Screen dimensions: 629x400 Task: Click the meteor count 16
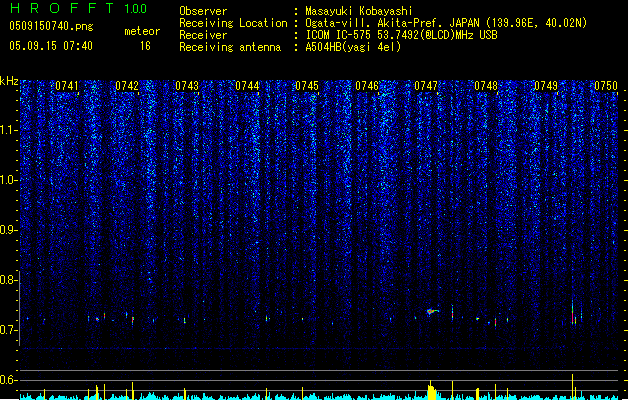145,46
